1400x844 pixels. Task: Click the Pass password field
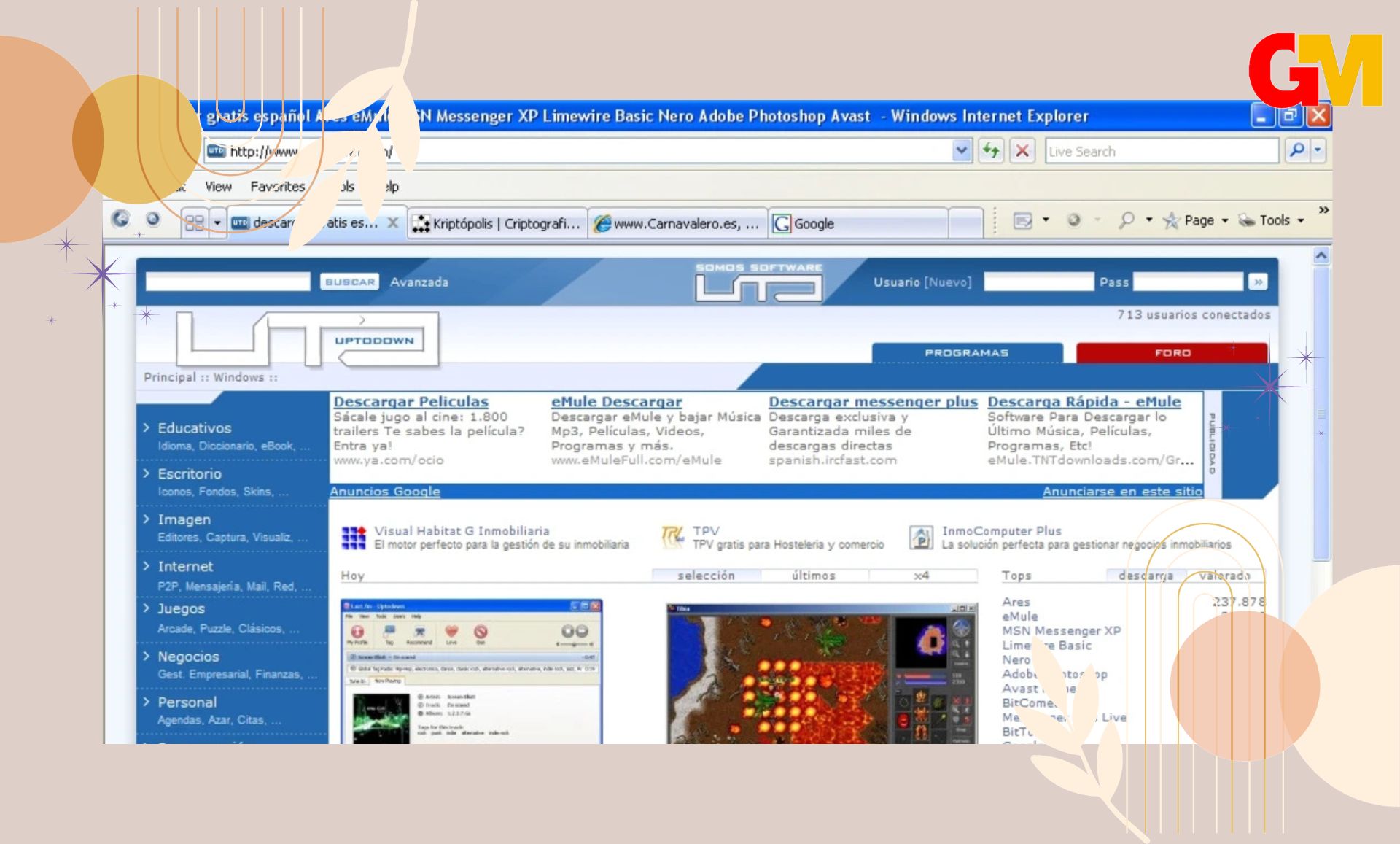(x=1188, y=282)
